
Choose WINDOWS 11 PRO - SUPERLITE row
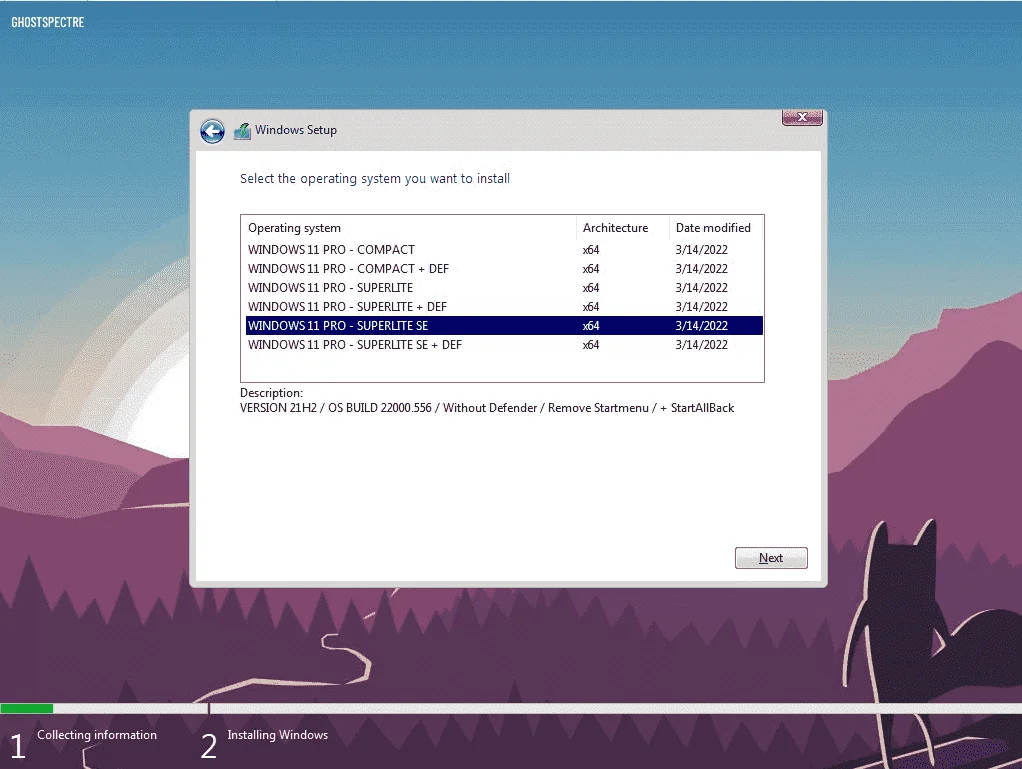tap(504, 287)
